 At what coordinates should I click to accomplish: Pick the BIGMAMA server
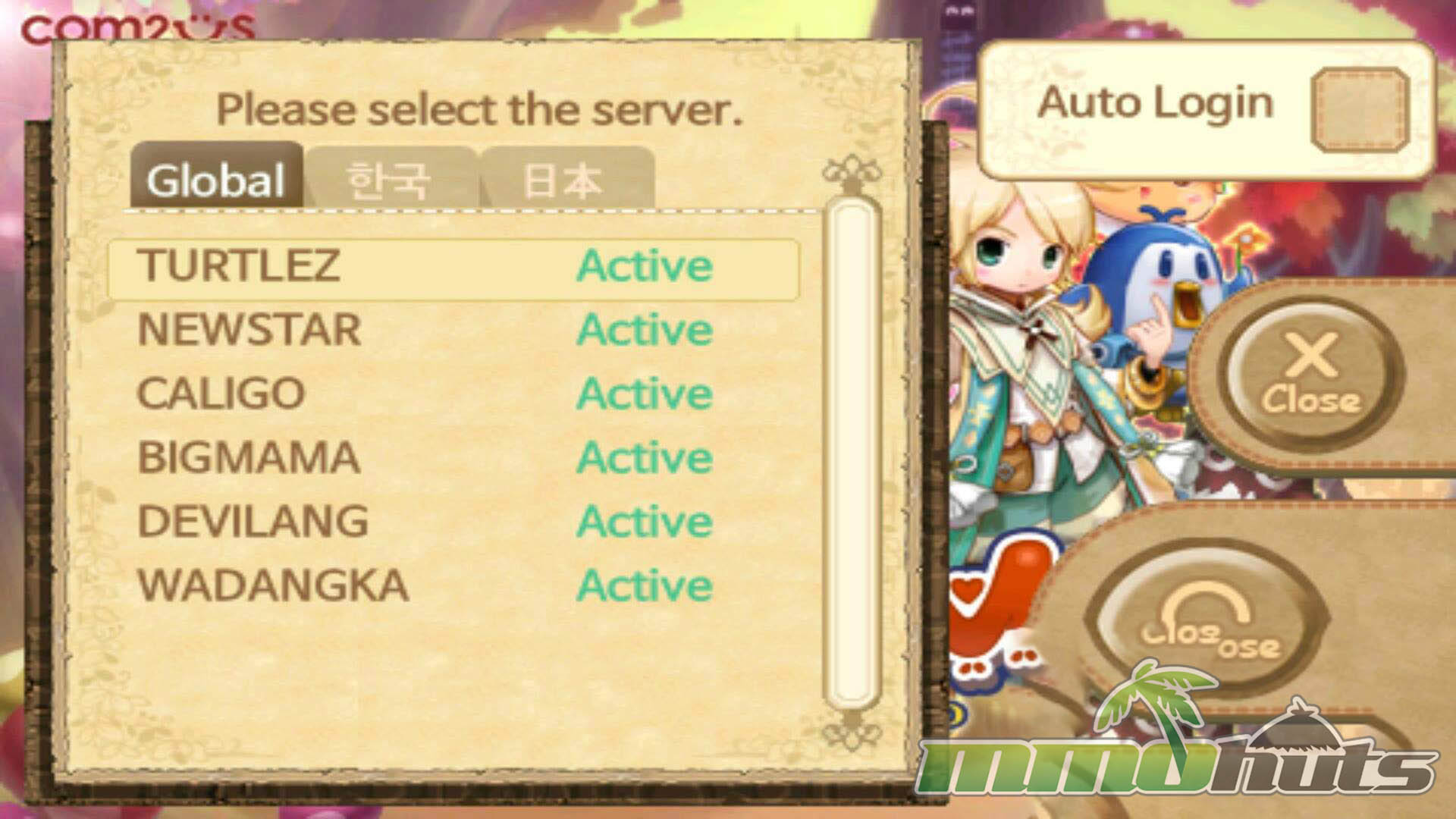pyautogui.click(x=453, y=458)
